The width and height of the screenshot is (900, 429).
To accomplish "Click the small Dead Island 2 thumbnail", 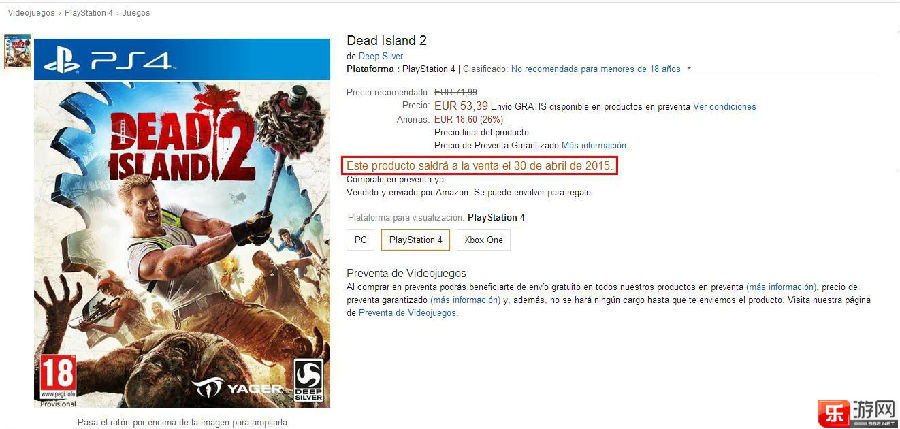I will (17, 51).
